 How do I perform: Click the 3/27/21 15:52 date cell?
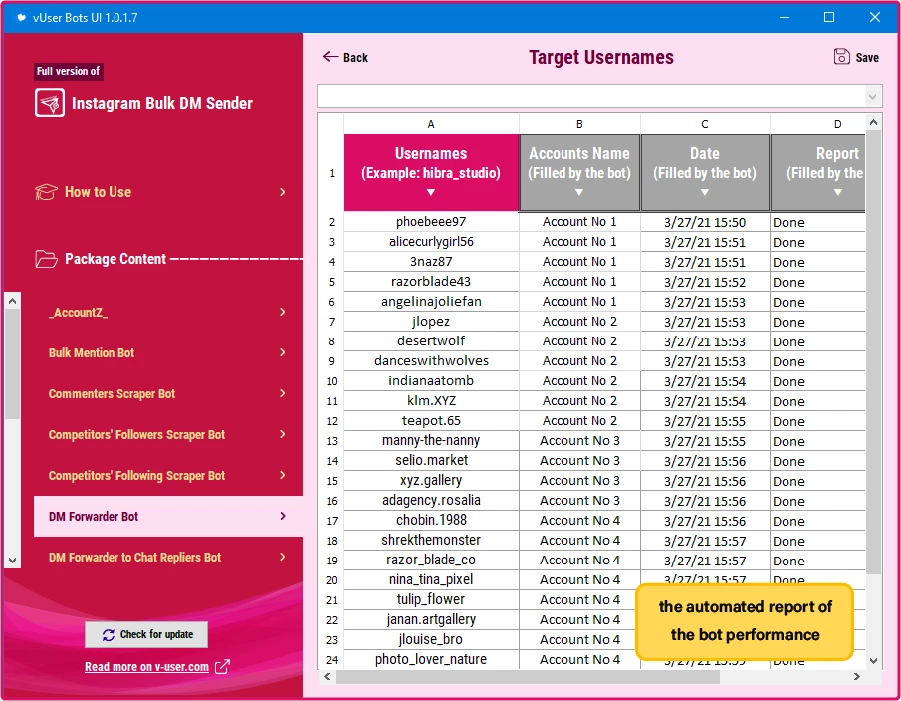tap(705, 282)
